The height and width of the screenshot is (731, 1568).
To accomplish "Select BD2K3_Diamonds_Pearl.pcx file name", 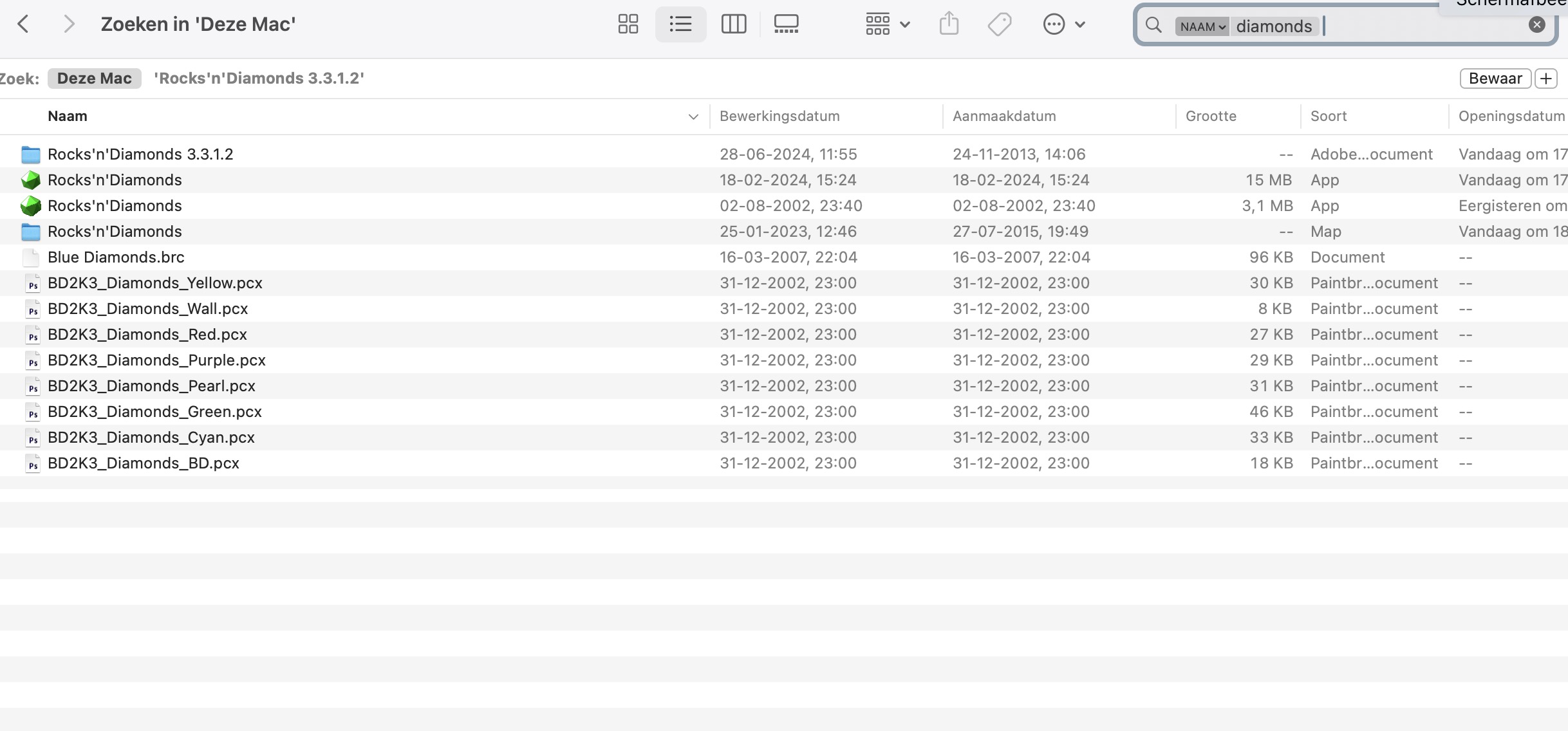I will [x=151, y=386].
